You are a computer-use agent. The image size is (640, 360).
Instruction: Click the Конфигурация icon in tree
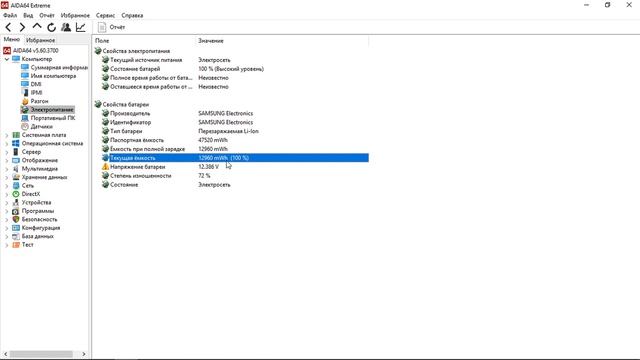(x=16, y=228)
